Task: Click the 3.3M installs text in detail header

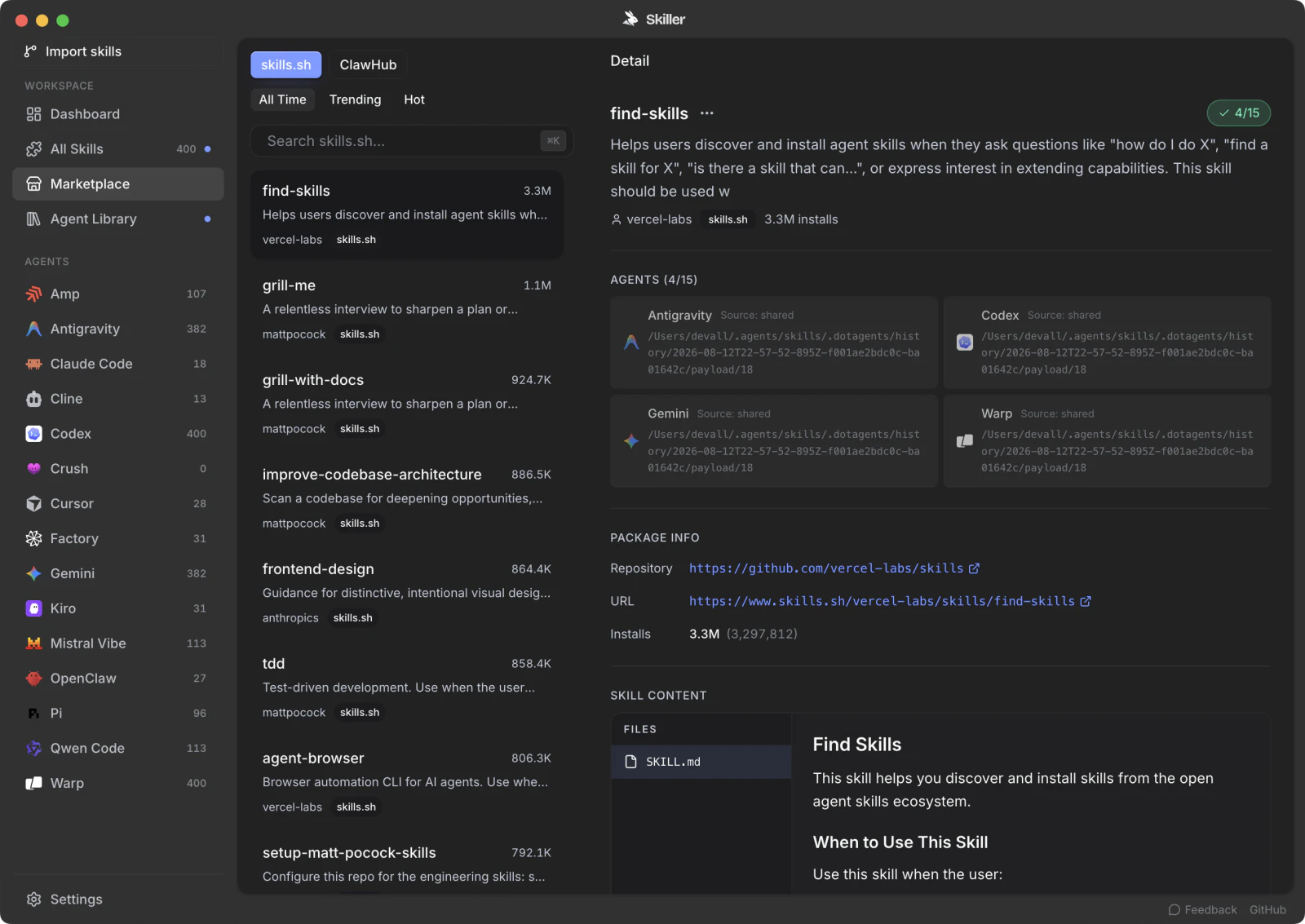Action: (x=801, y=219)
